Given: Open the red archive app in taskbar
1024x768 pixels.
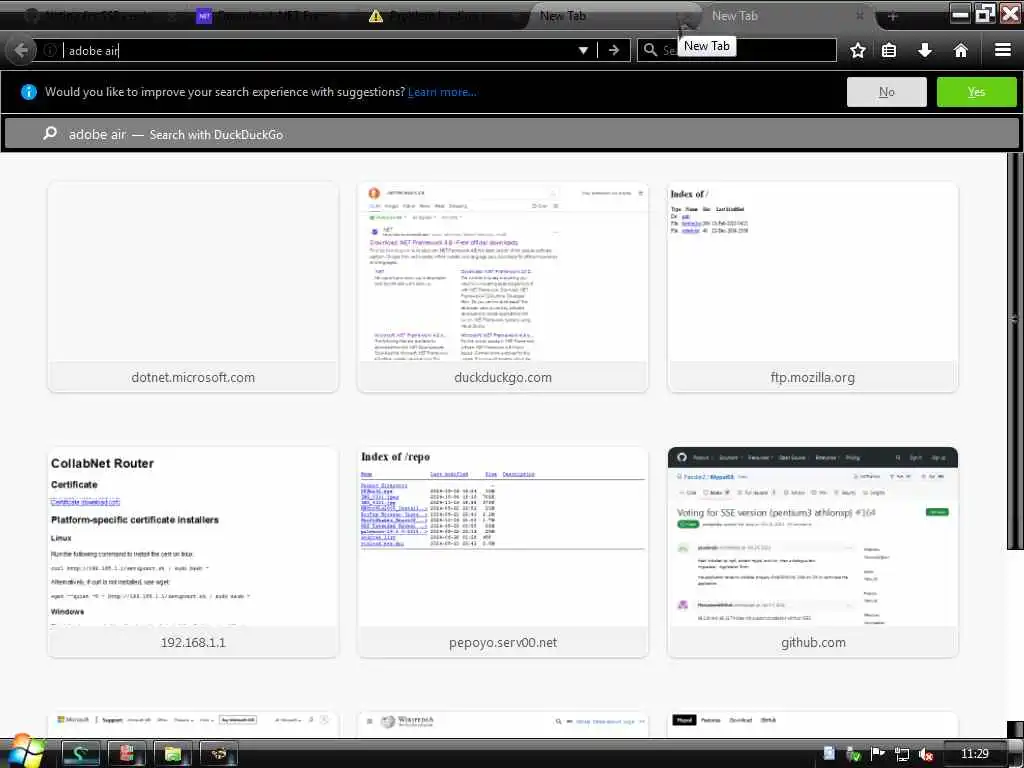Looking at the screenshot, I should (126, 754).
